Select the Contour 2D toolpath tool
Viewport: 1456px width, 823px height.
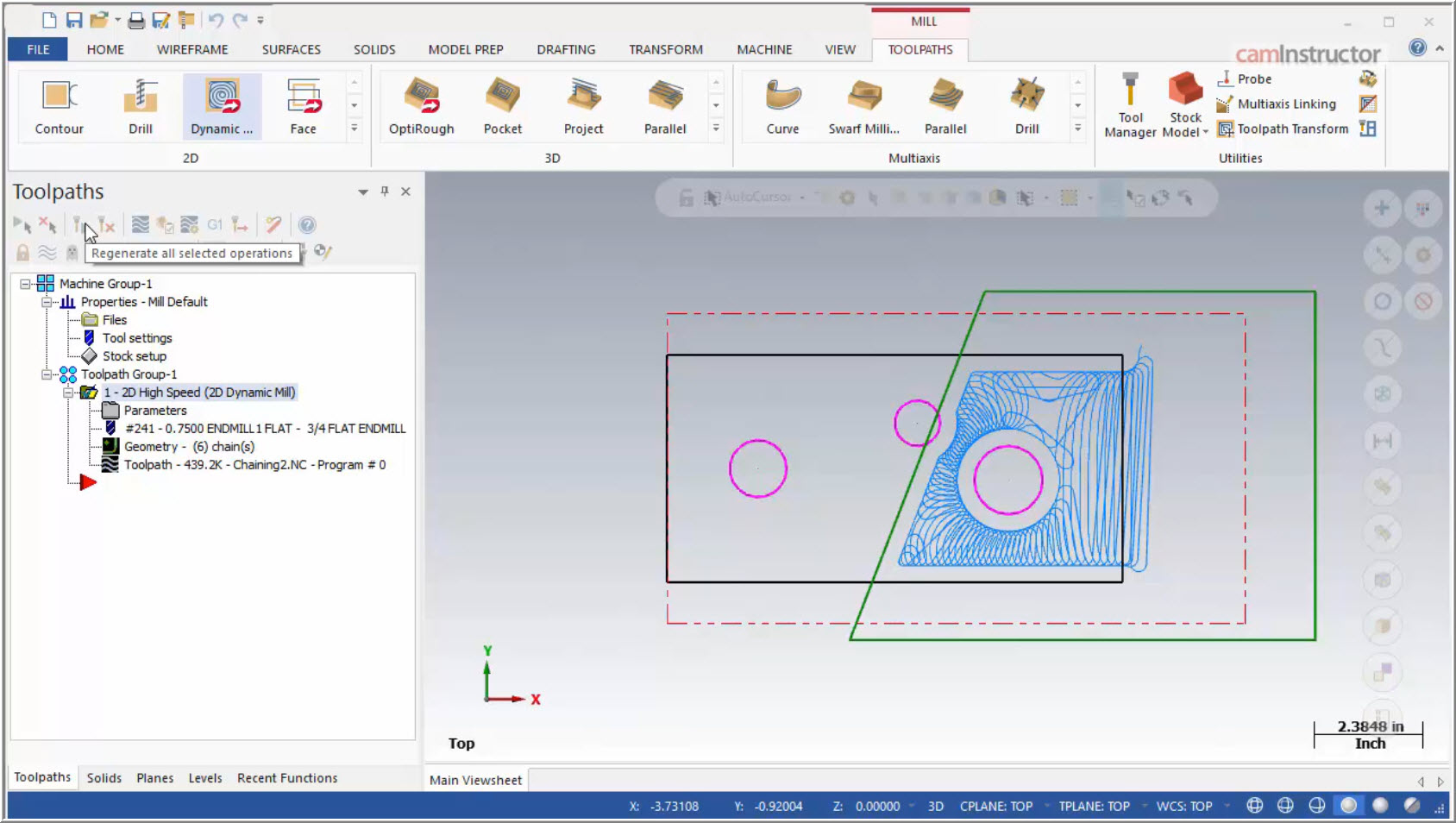[x=57, y=105]
